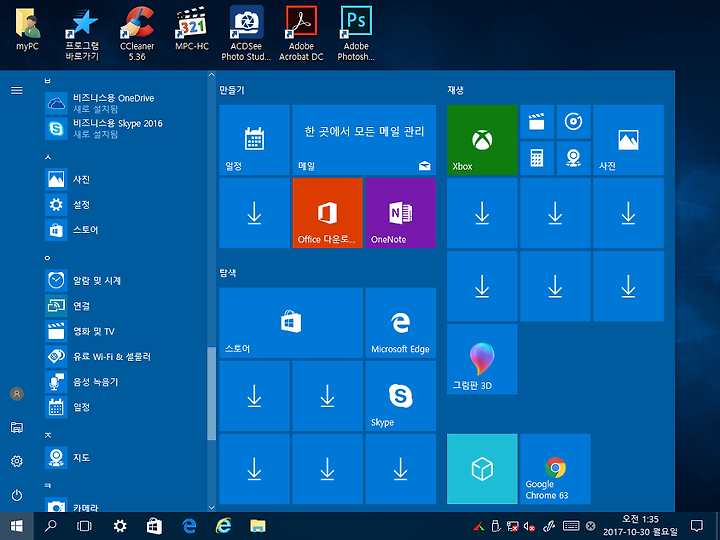Click the 재생 group header
Viewport: 720px width, 540px height.
[x=456, y=90]
